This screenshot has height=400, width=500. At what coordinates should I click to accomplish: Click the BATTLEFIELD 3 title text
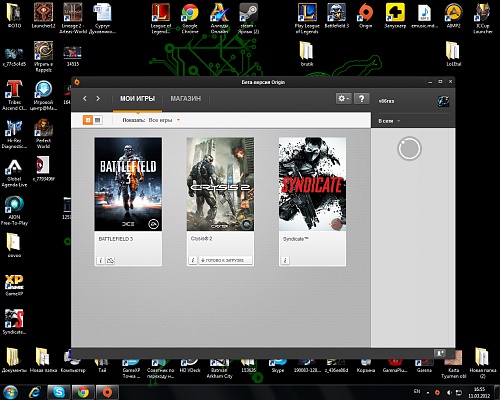[116, 239]
